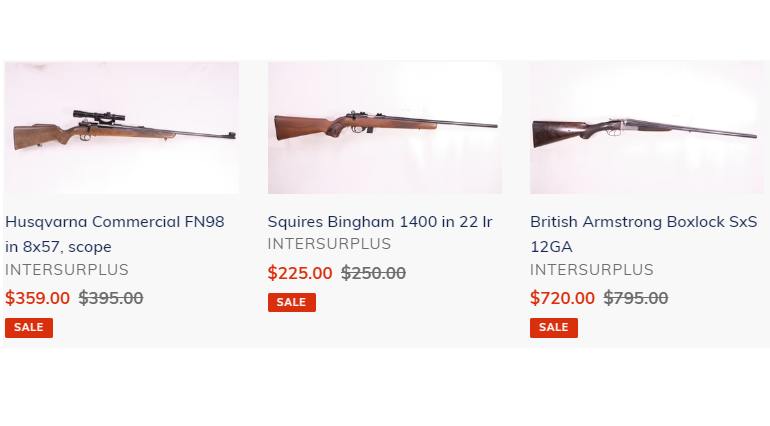Viewport: 770px width, 426px height.
Task: Click the SALE badge on the Husqvarna listing
Action: (29, 327)
